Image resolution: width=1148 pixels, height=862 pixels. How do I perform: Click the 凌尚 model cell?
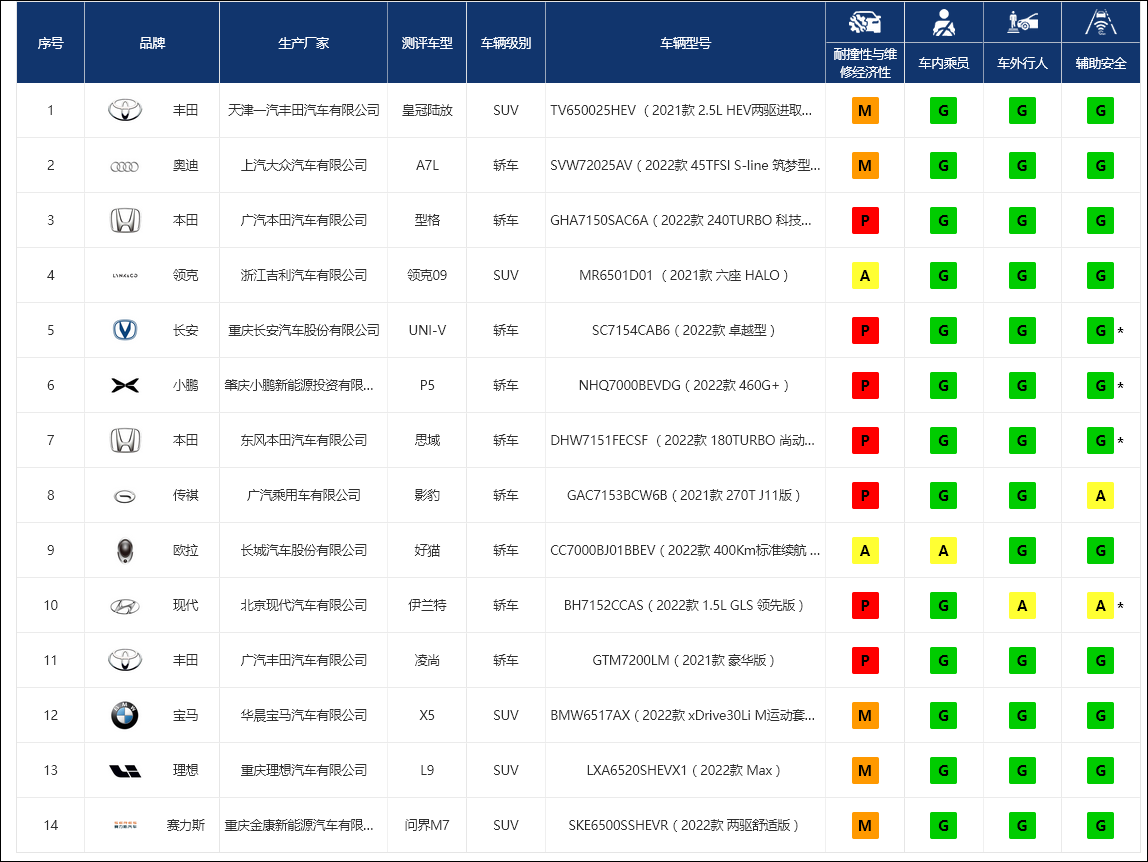(x=427, y=661)
